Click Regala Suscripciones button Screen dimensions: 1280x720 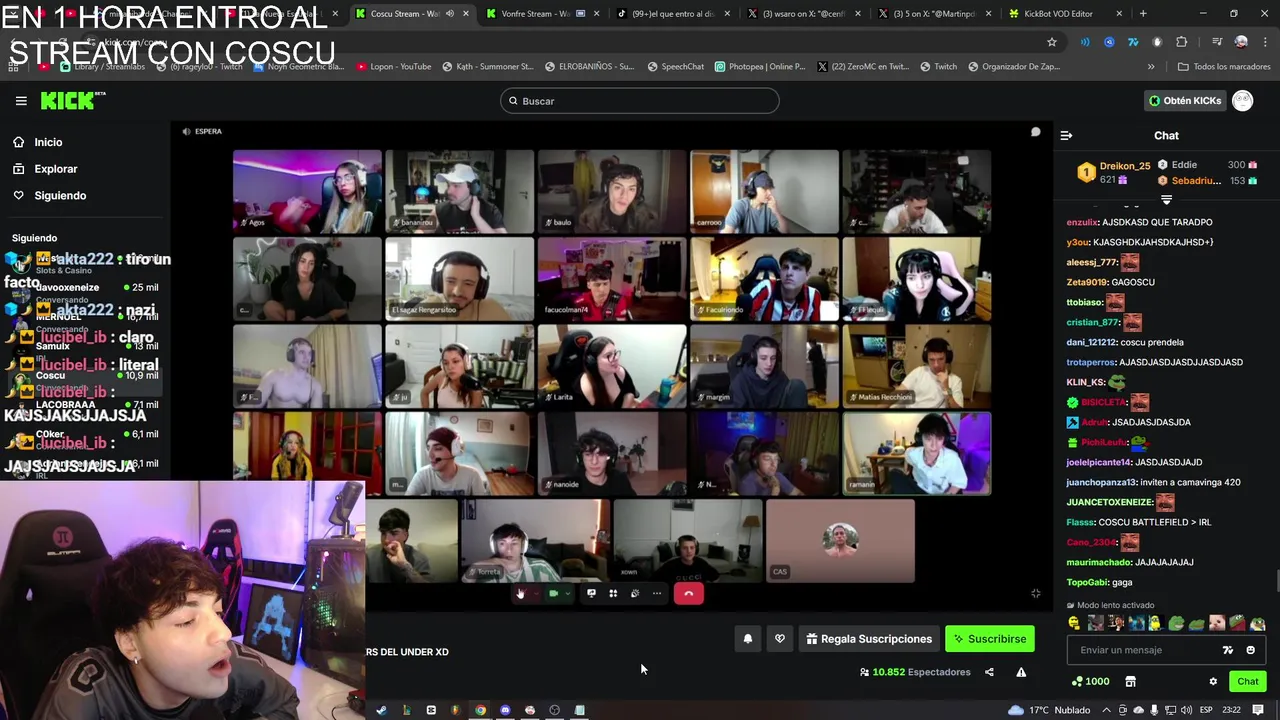869,639
